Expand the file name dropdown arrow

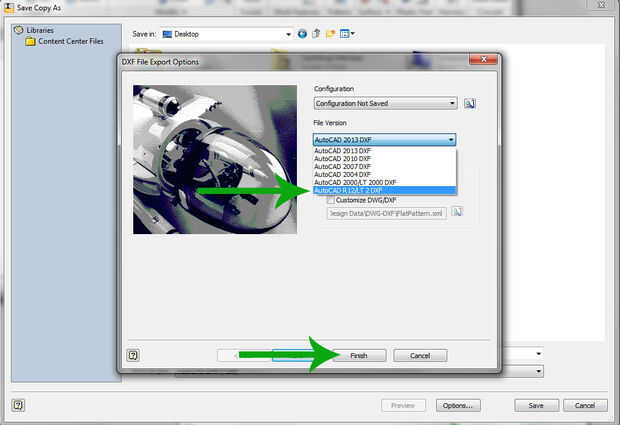coord(539,353)
